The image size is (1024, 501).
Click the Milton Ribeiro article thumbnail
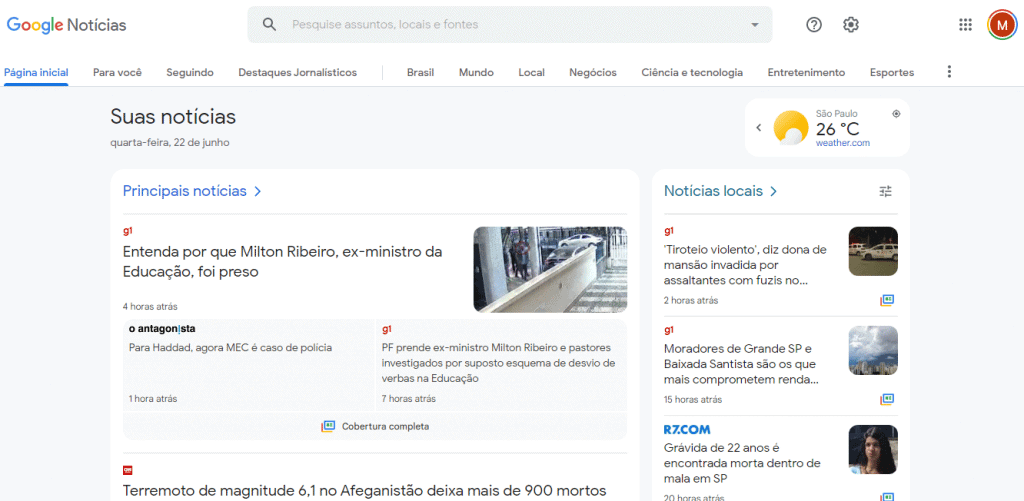pos(550,269)
